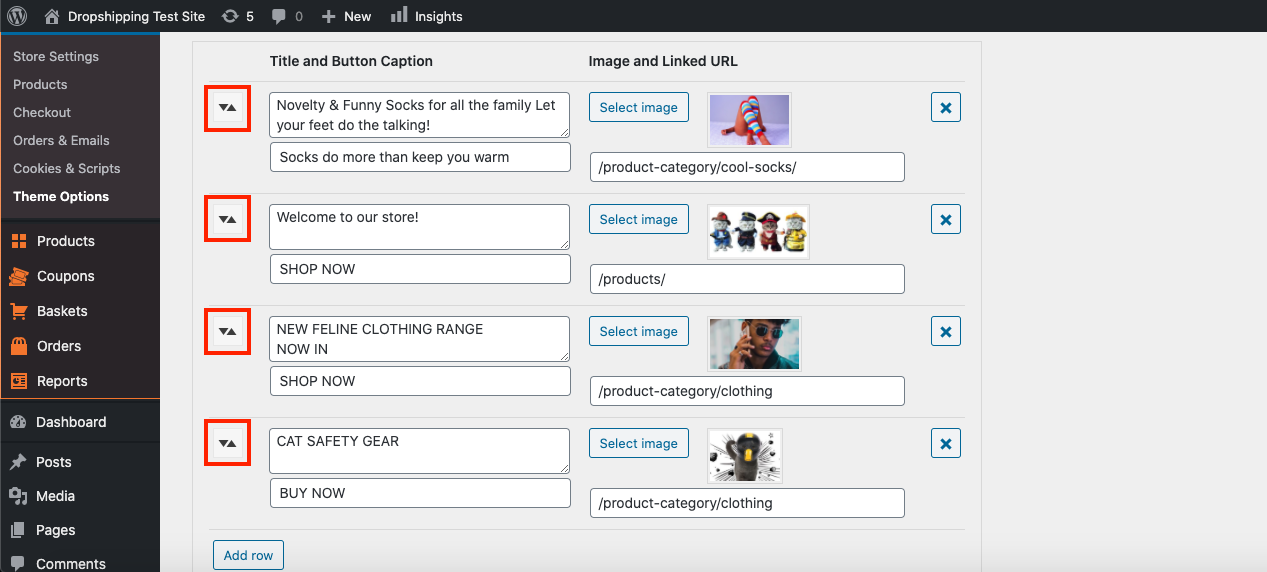Remove the /products/ slide row
1267x572 pixels.
[x=946, y=219]
